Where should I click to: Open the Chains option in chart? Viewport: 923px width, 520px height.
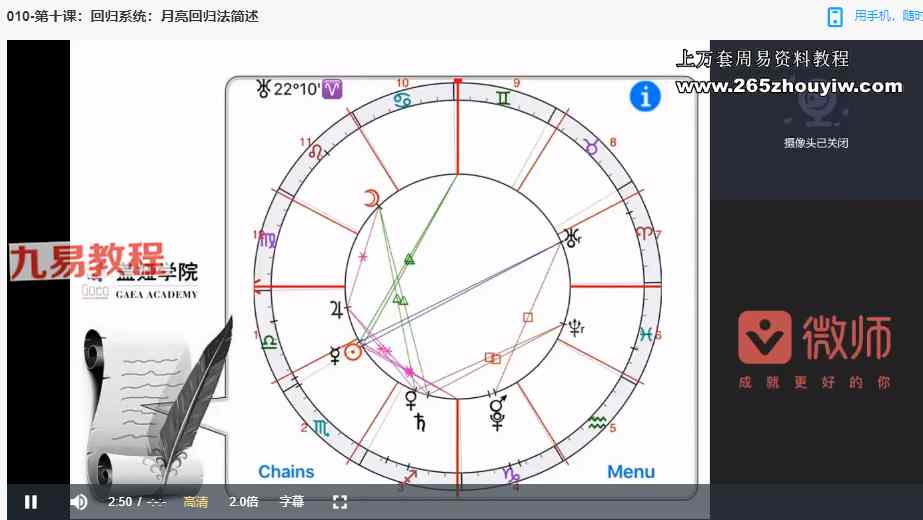point(286,472)
